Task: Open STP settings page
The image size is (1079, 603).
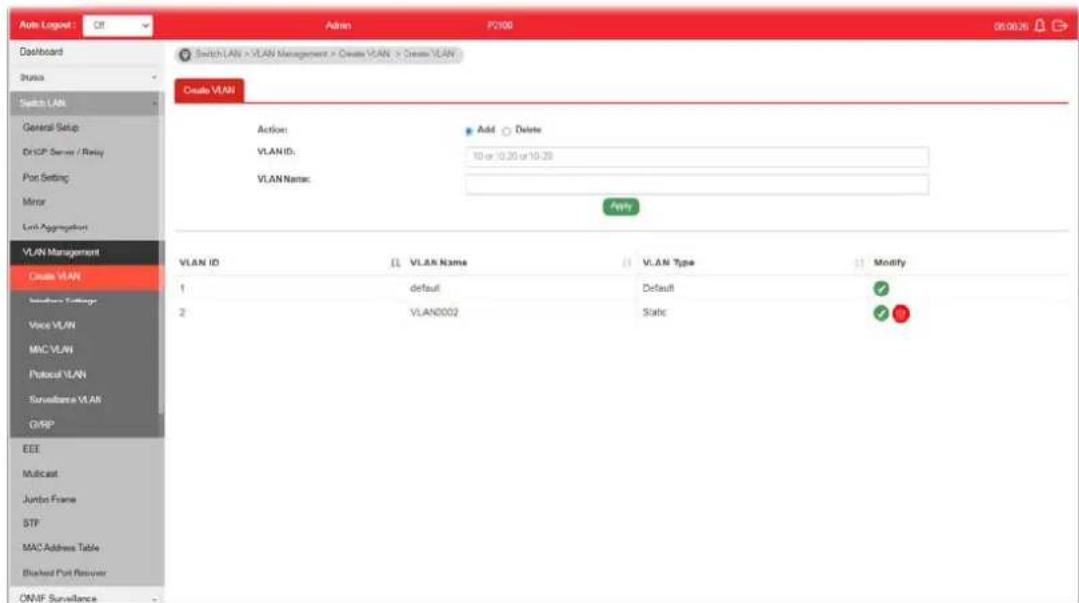Action: (31, 523)
